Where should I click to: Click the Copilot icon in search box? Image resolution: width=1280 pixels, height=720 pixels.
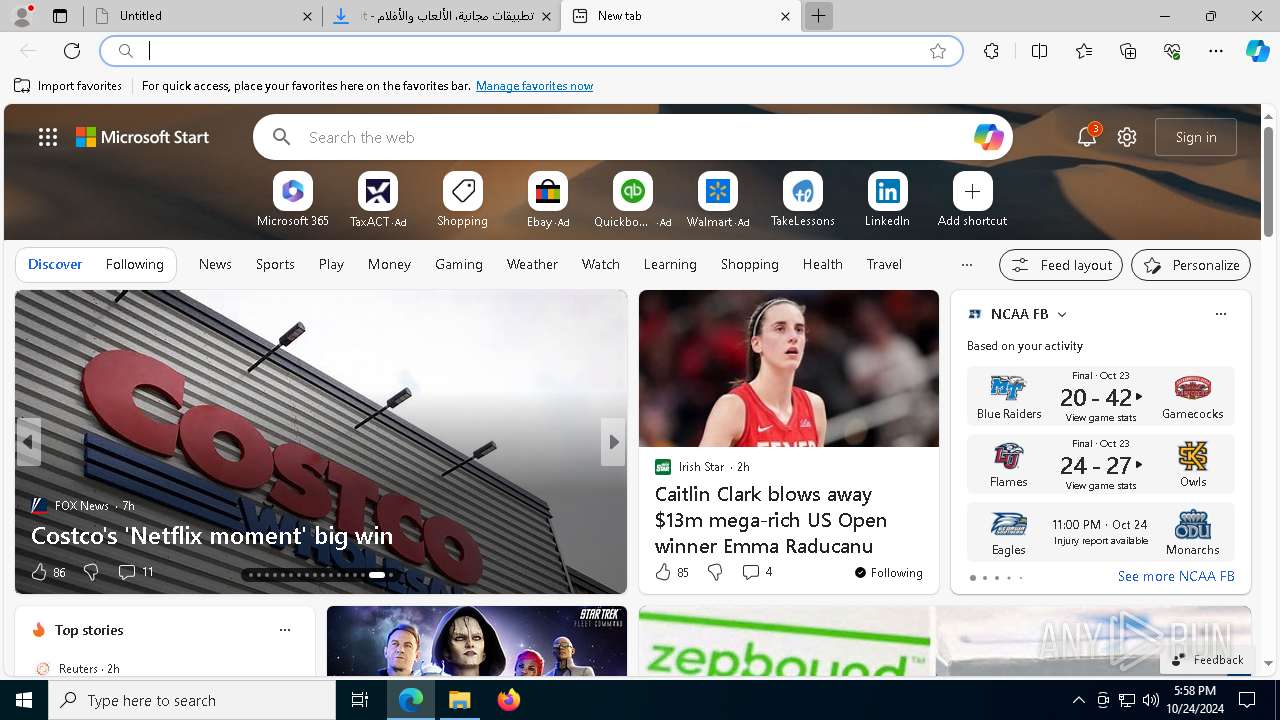pos(988,137)
